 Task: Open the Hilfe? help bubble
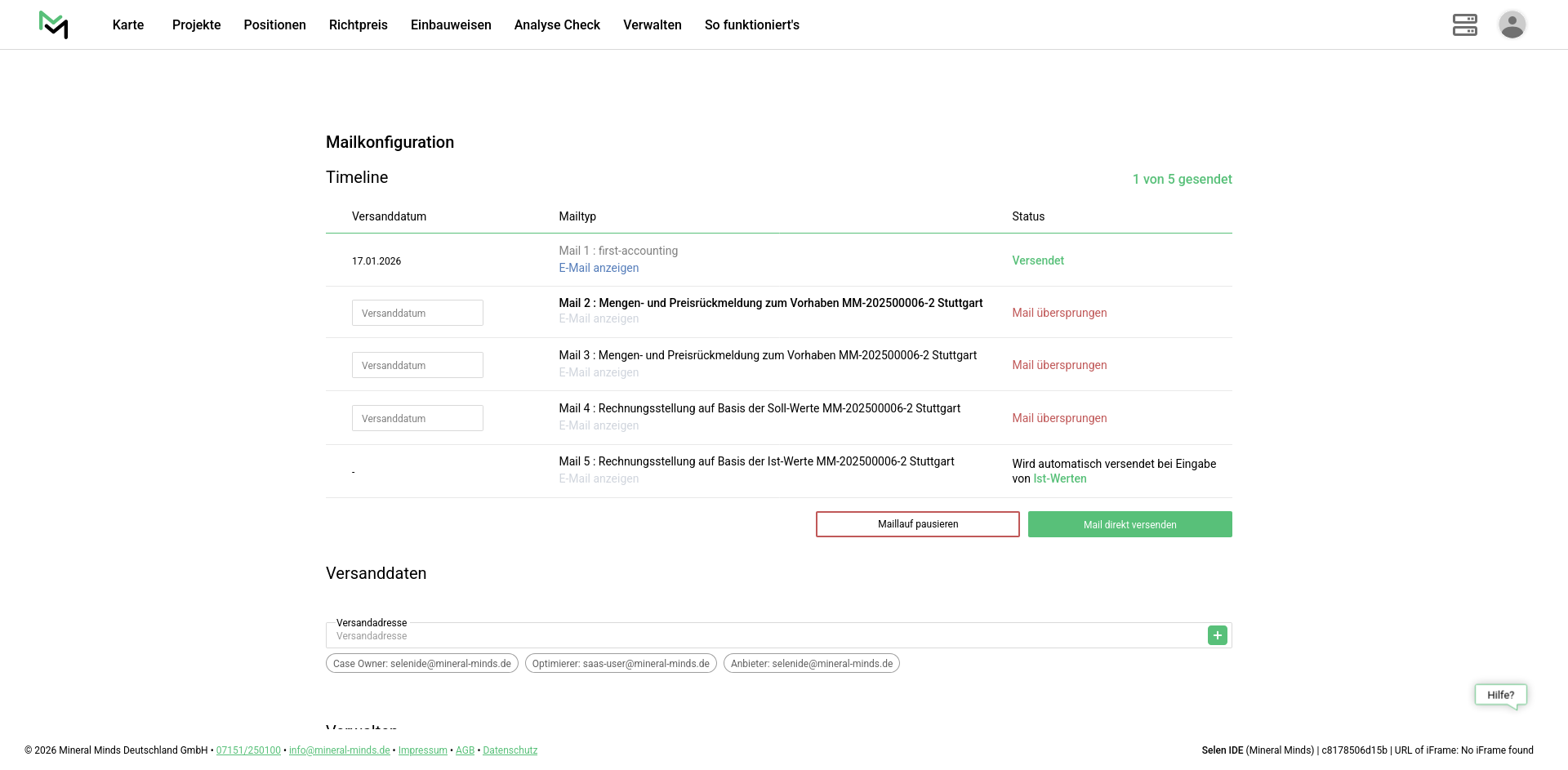pos(1500,695)
